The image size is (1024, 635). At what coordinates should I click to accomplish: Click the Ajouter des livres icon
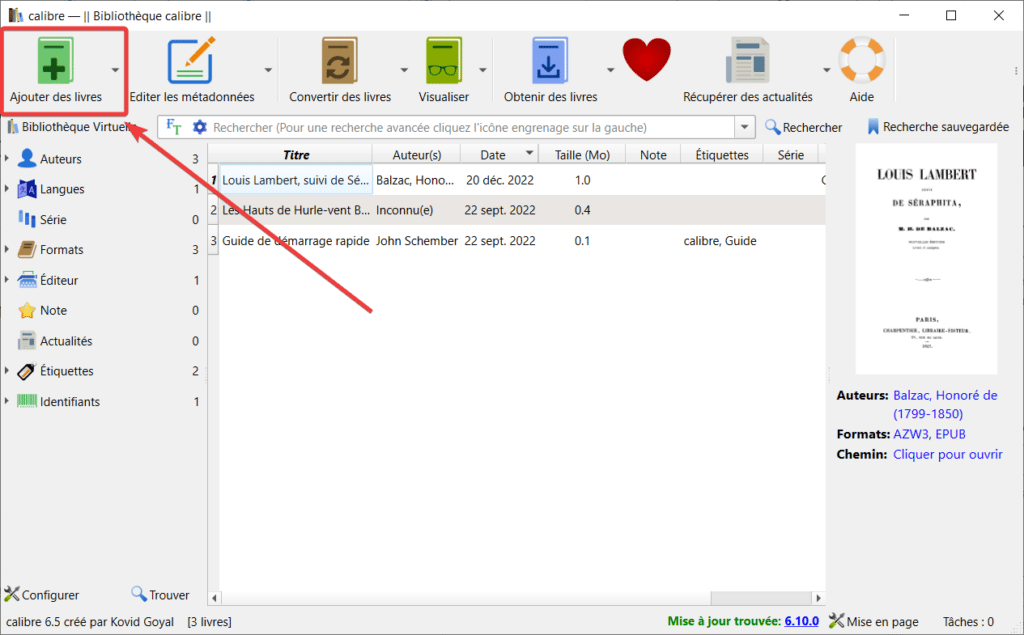(54, 61)
